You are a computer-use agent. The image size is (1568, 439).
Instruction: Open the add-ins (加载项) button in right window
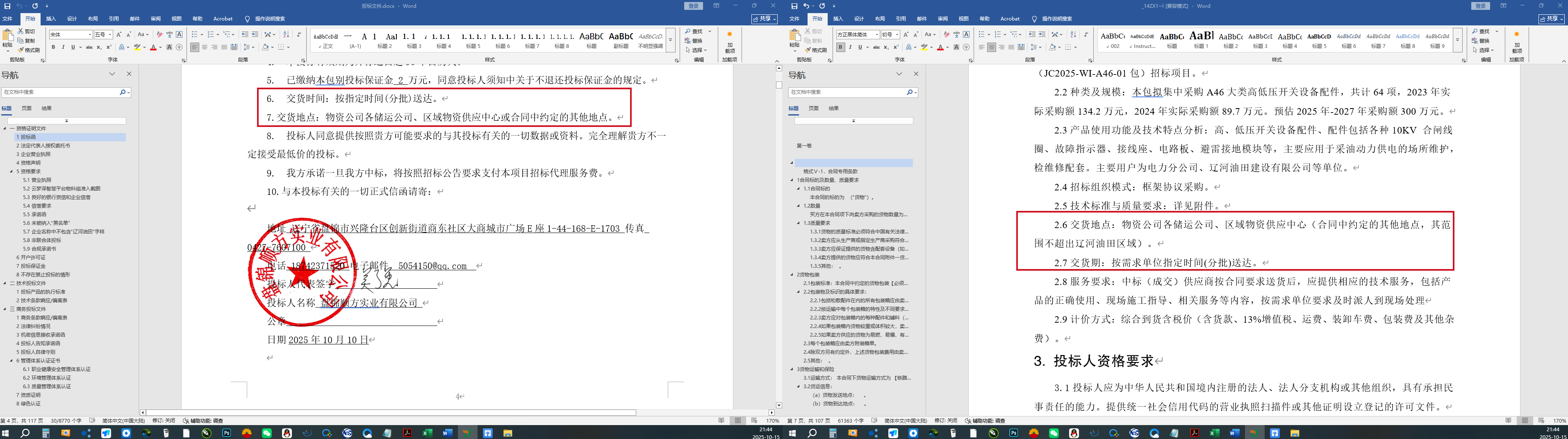click(1517, 42)
